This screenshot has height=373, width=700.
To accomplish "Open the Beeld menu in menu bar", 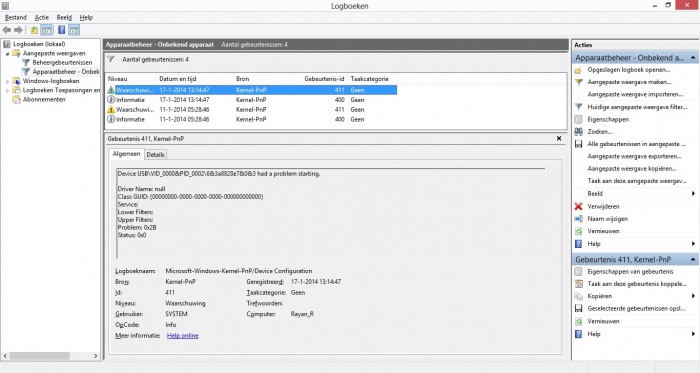I will point(64,17).
